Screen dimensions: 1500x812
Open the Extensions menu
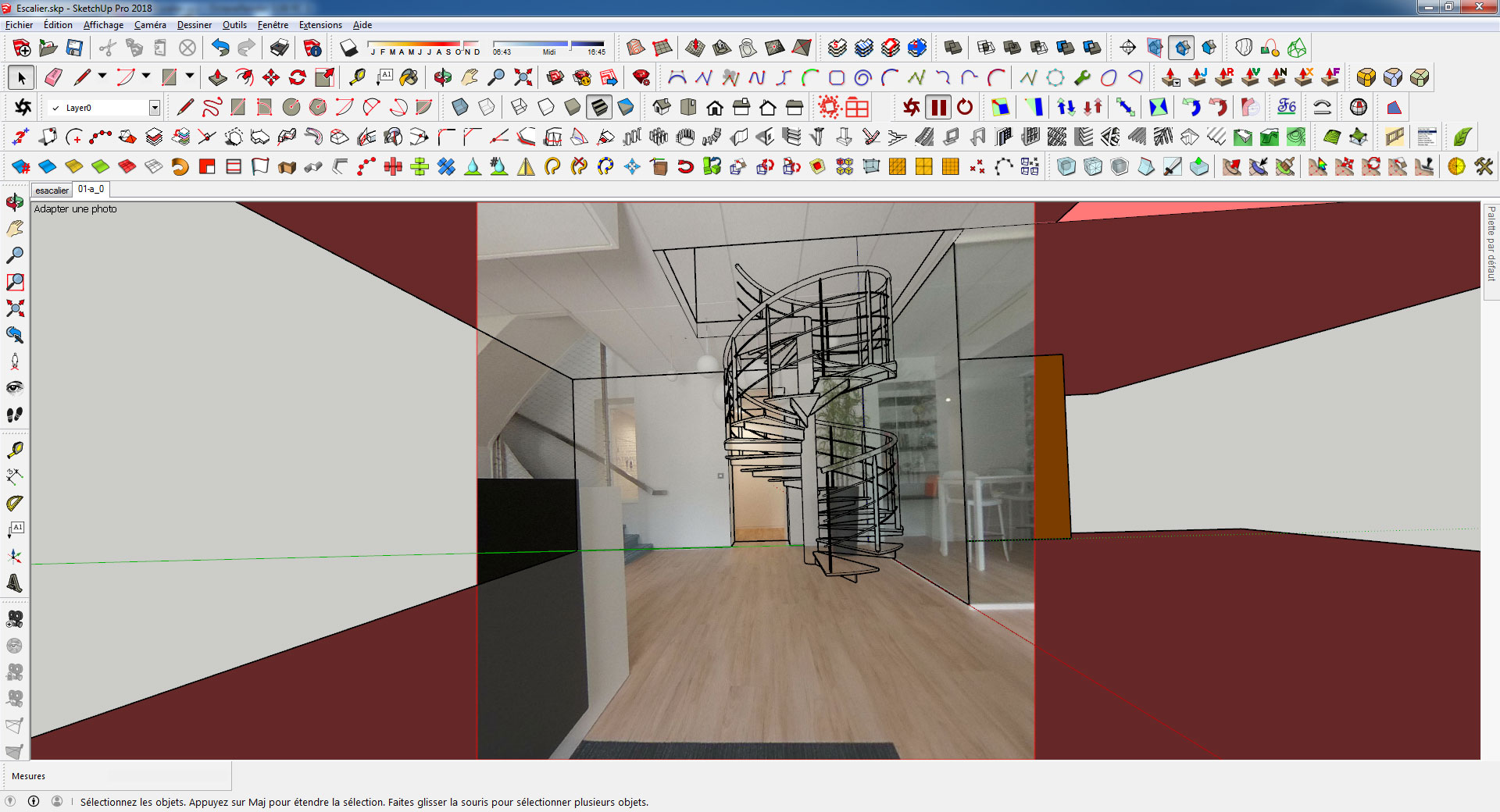coord(320,25)
